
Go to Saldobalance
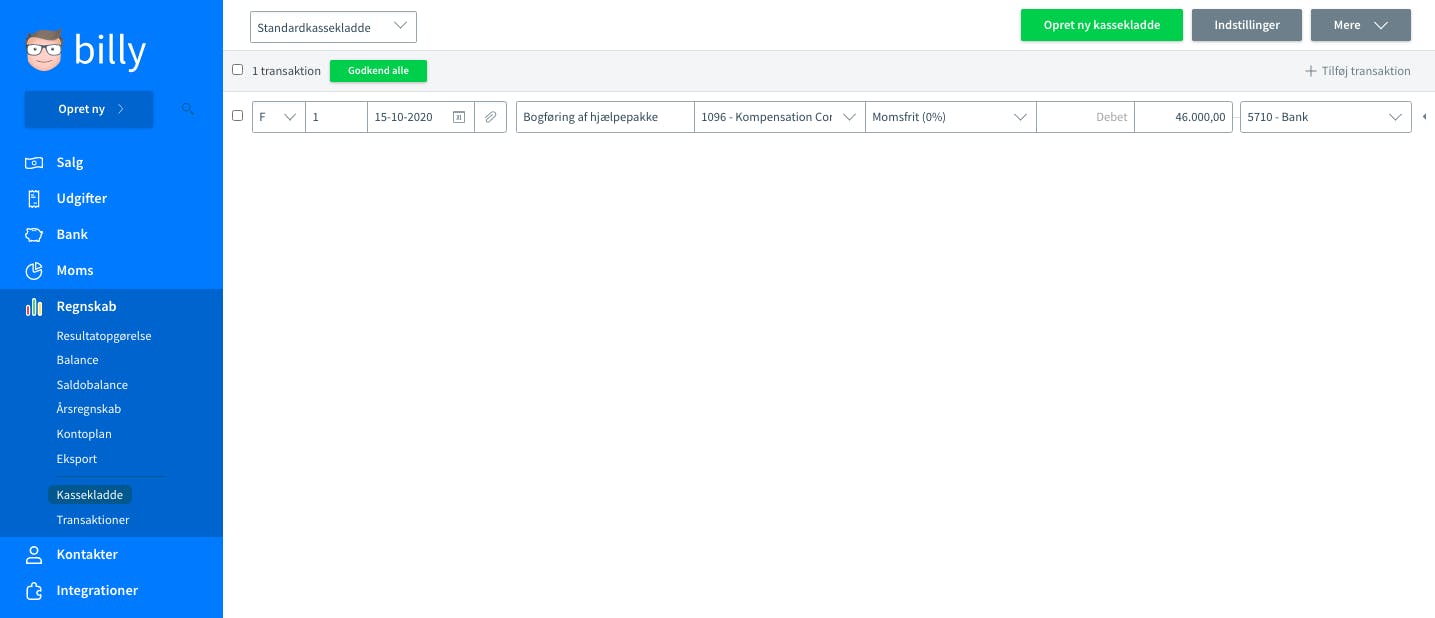[x=92, y=385]
